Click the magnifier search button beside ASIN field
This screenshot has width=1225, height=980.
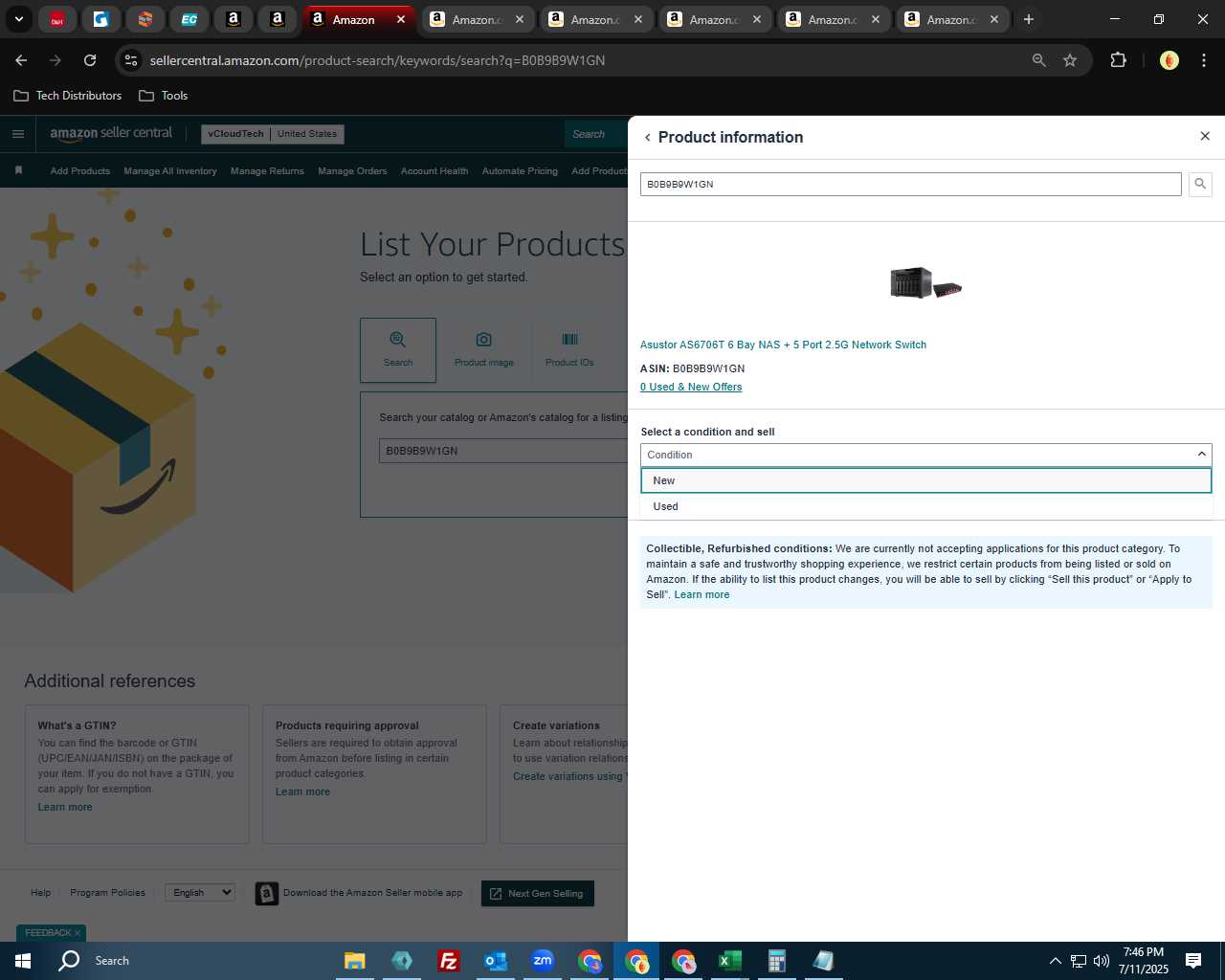coord(1200,184)
